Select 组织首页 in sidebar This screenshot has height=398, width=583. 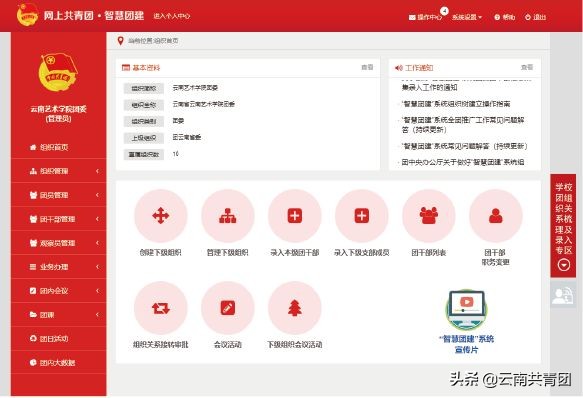[58, 147]
